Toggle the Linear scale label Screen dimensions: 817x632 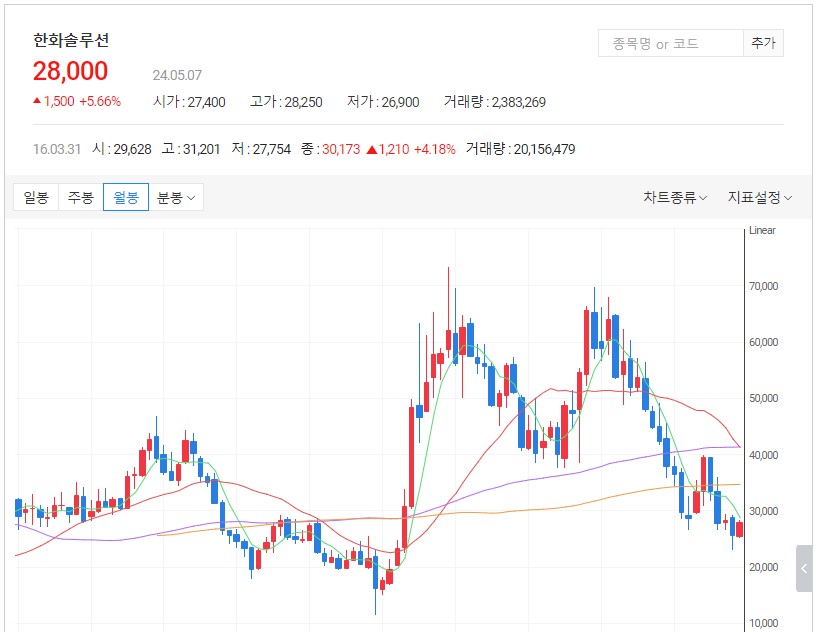(762, 231)
